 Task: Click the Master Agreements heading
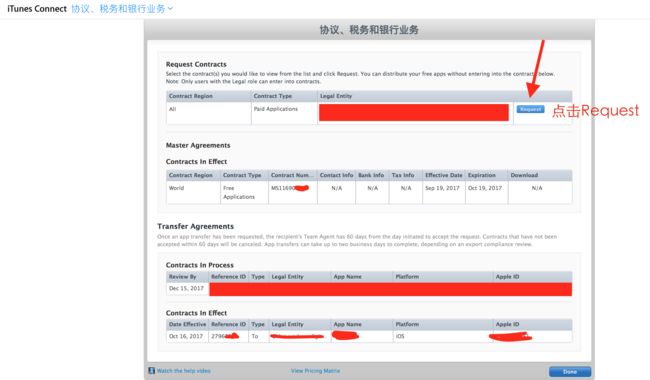pyautogui.click(x=198, y=145)
